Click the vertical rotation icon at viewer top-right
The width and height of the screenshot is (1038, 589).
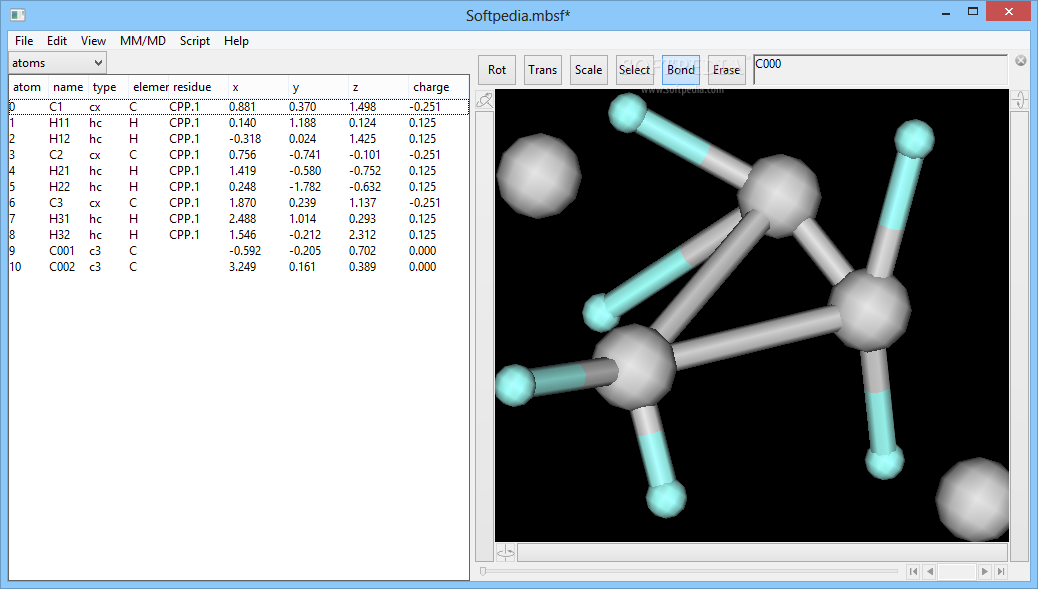point(1019,100)
